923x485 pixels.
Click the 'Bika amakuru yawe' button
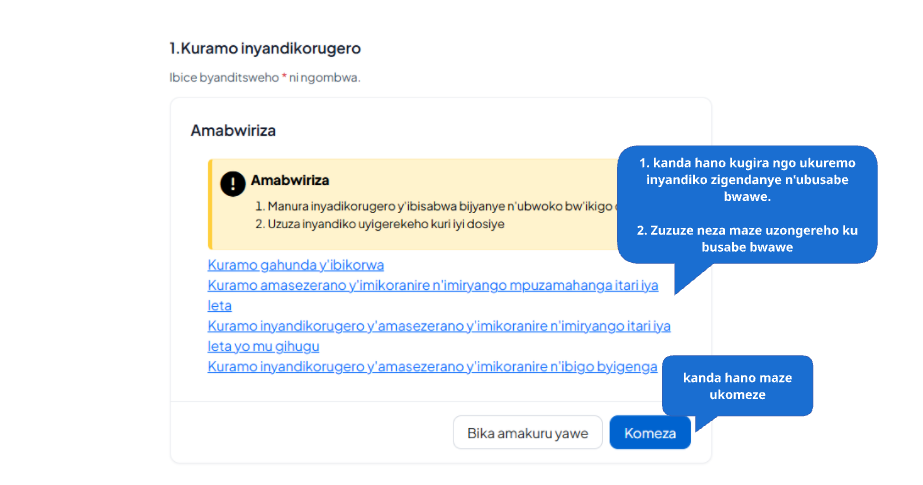click(527, 433)
